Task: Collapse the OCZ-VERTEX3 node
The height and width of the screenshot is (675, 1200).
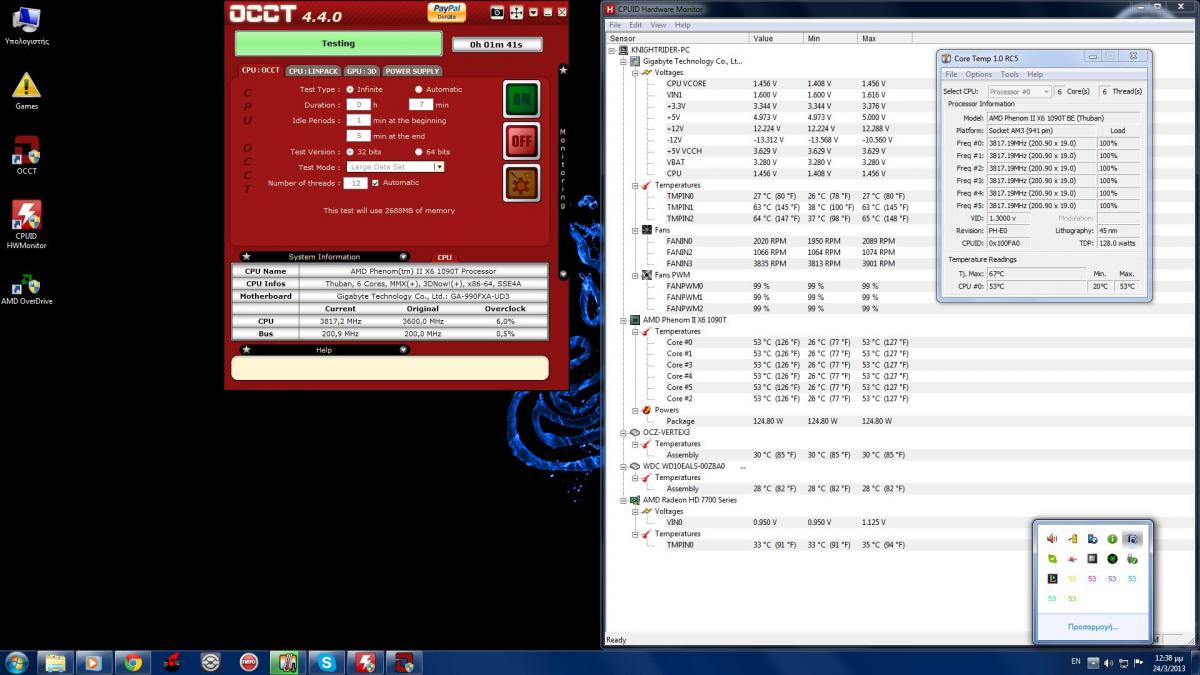Action: pyautogui.click(x=624, y=433)
